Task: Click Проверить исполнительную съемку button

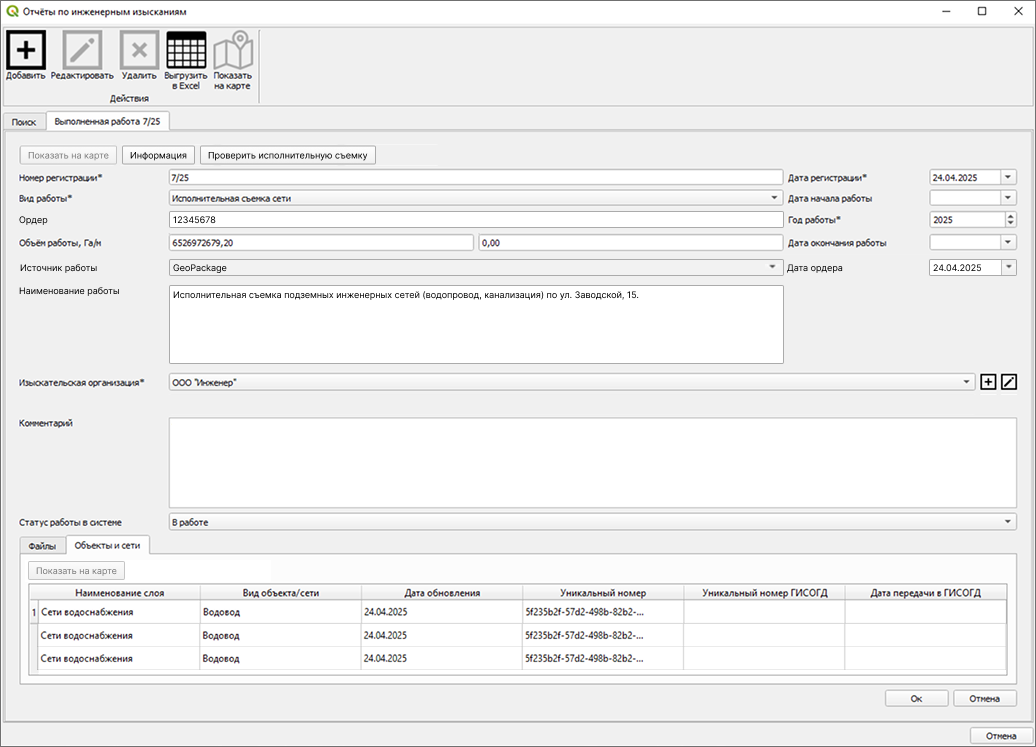Action: (288, 155)
